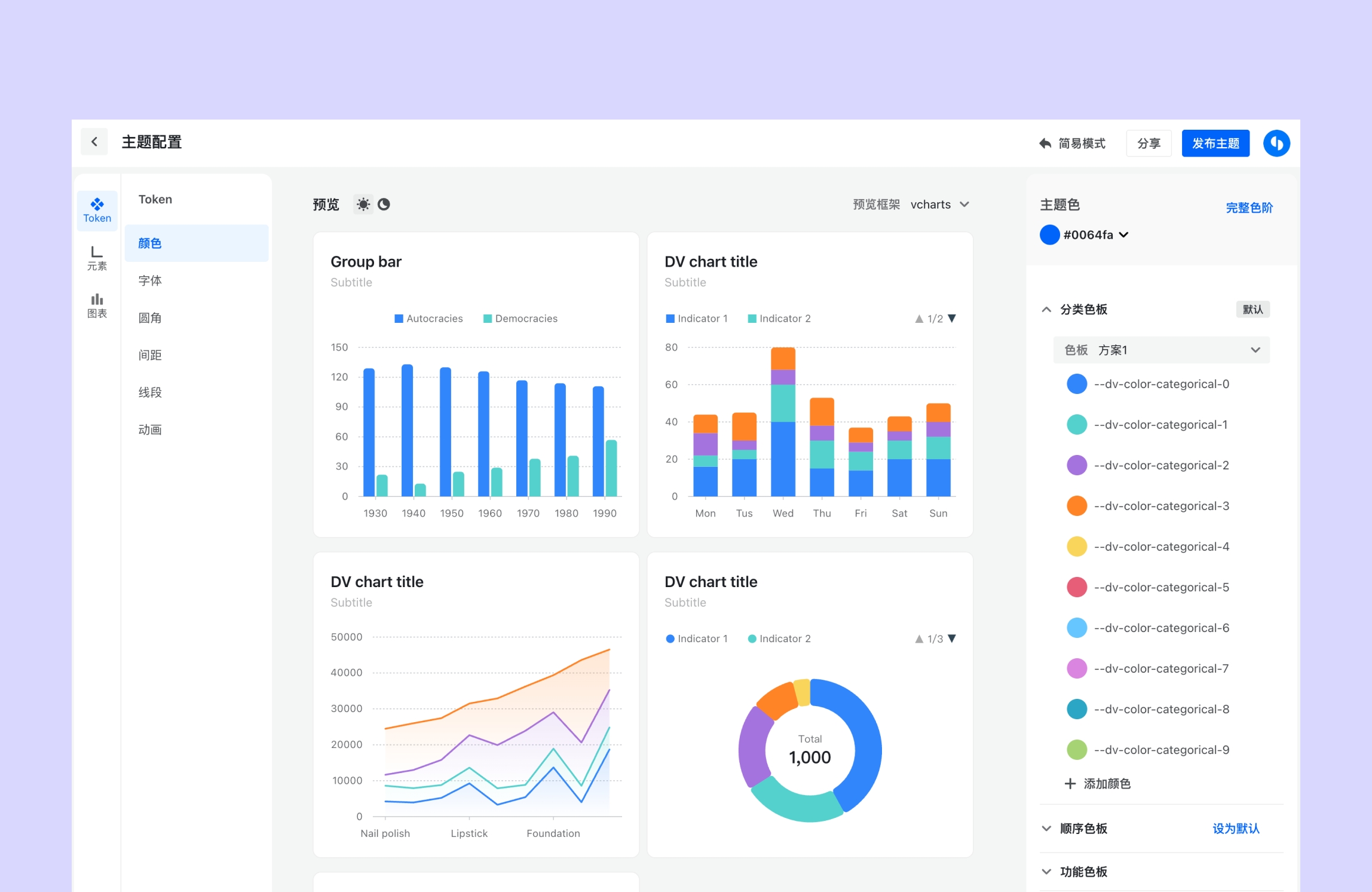Switch preview to light mode sun icon

click(x=363, y=204)
